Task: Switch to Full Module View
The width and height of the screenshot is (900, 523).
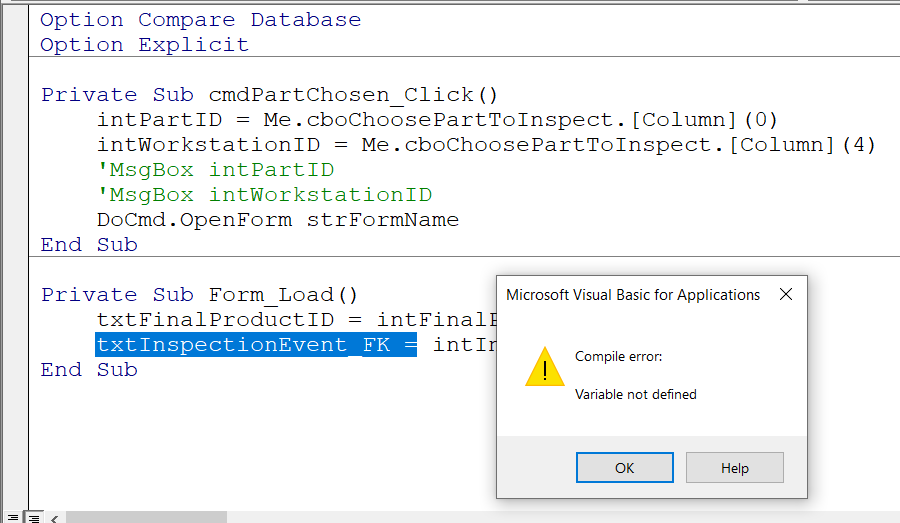Action: click(32, 517)
